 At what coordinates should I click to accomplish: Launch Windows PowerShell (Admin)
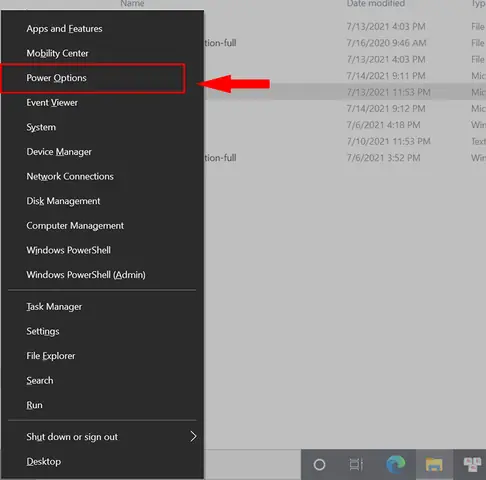click(x=86, y=275)
